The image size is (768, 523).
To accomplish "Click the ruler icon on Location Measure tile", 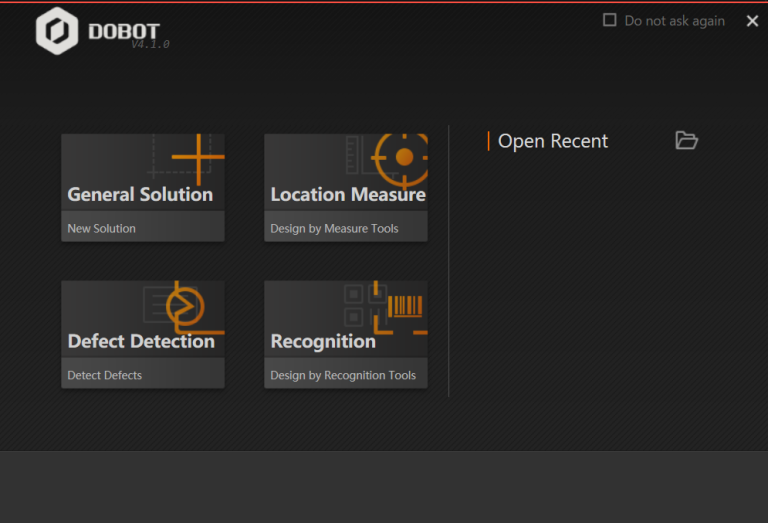I will 352,155.
